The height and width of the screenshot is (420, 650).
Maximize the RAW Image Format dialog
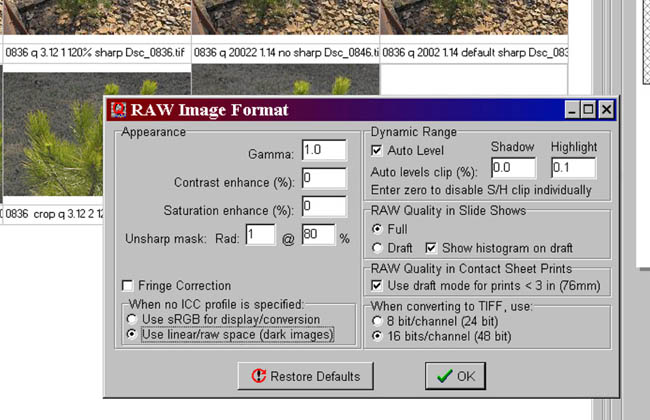[588, 110]
